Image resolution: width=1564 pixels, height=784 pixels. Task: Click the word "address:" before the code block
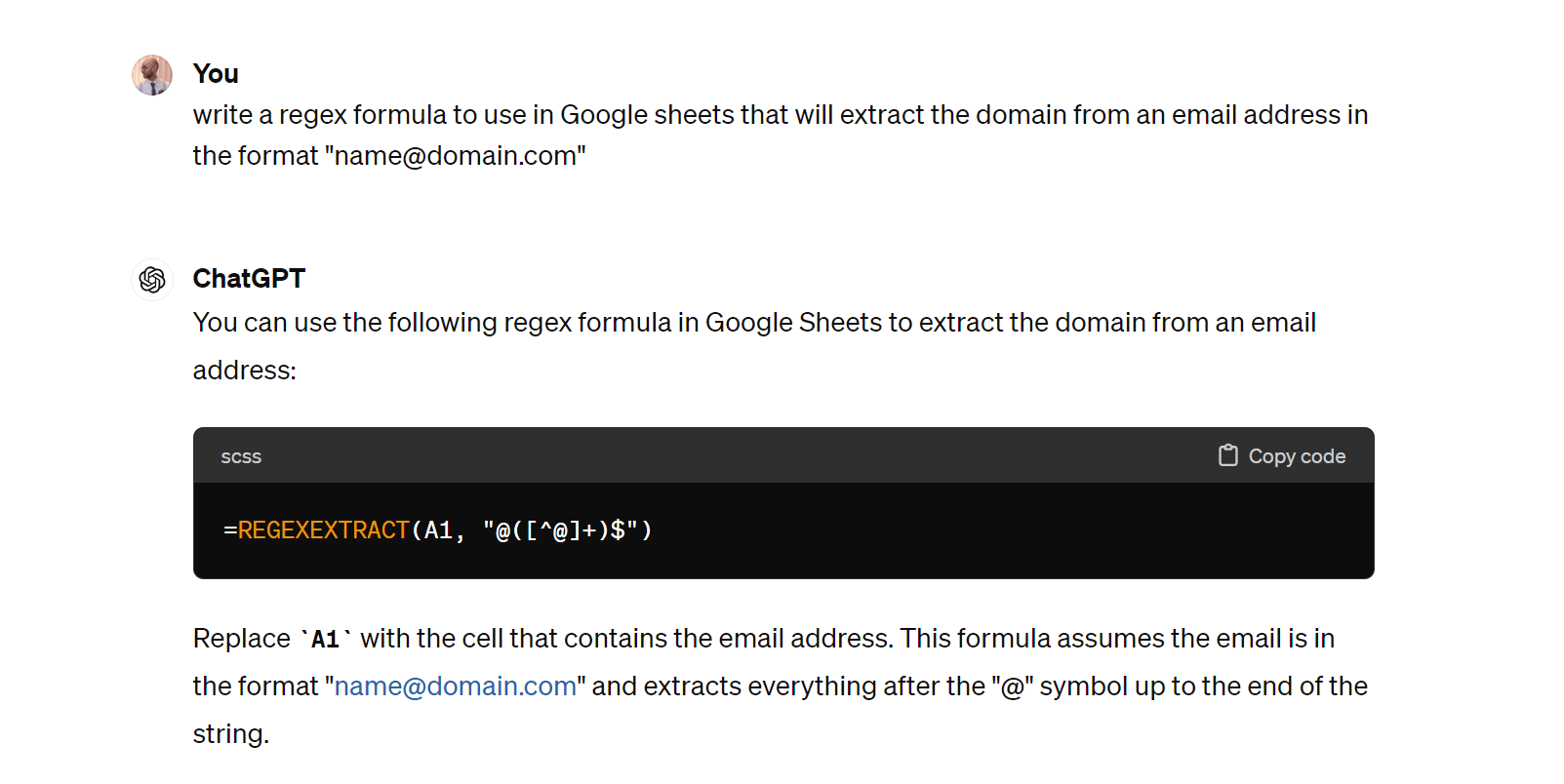click(244, 371)
